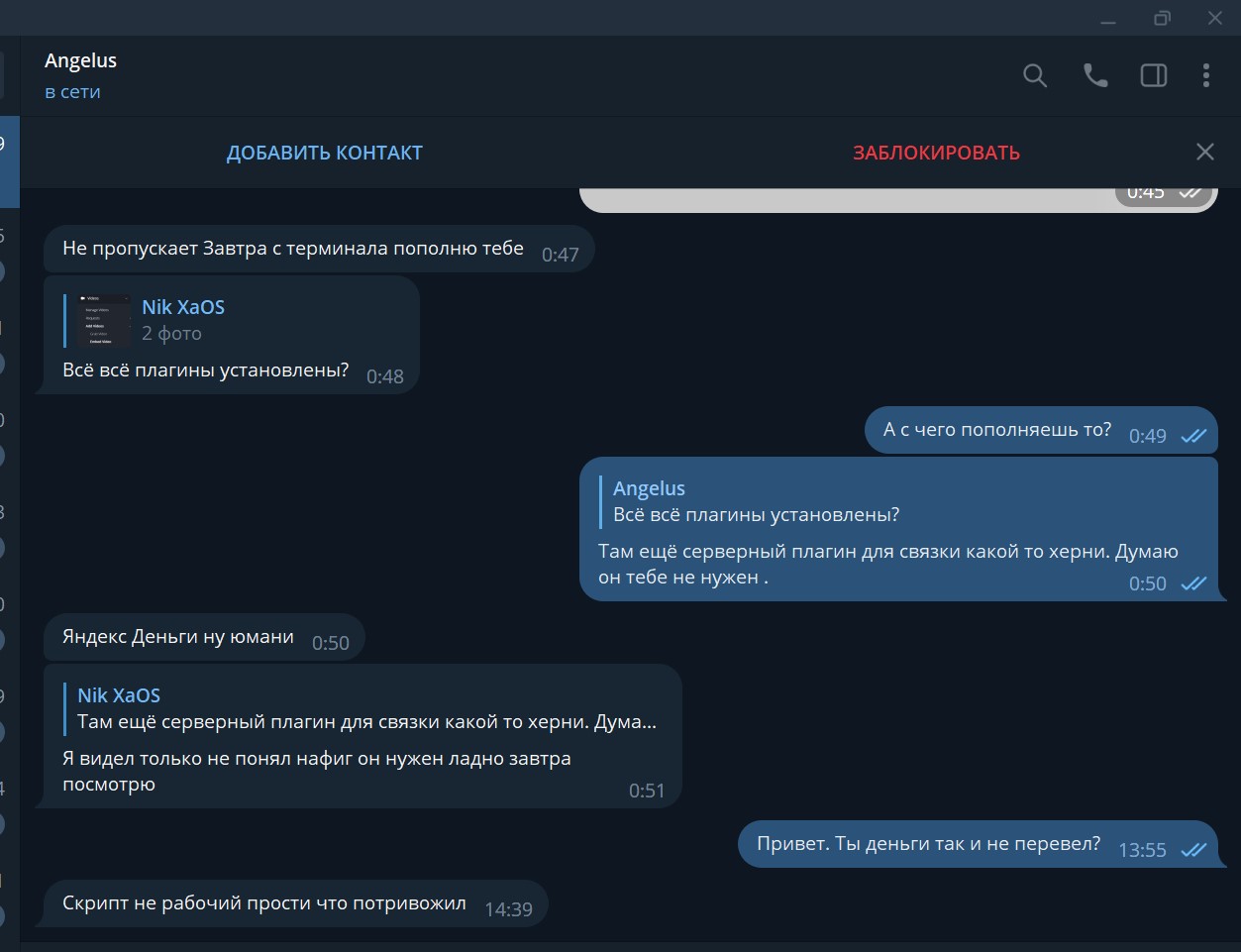Open the 2 фото thumbnail in reply
Viewport: 1241px width, 952px height.
[x=104, y=321]
